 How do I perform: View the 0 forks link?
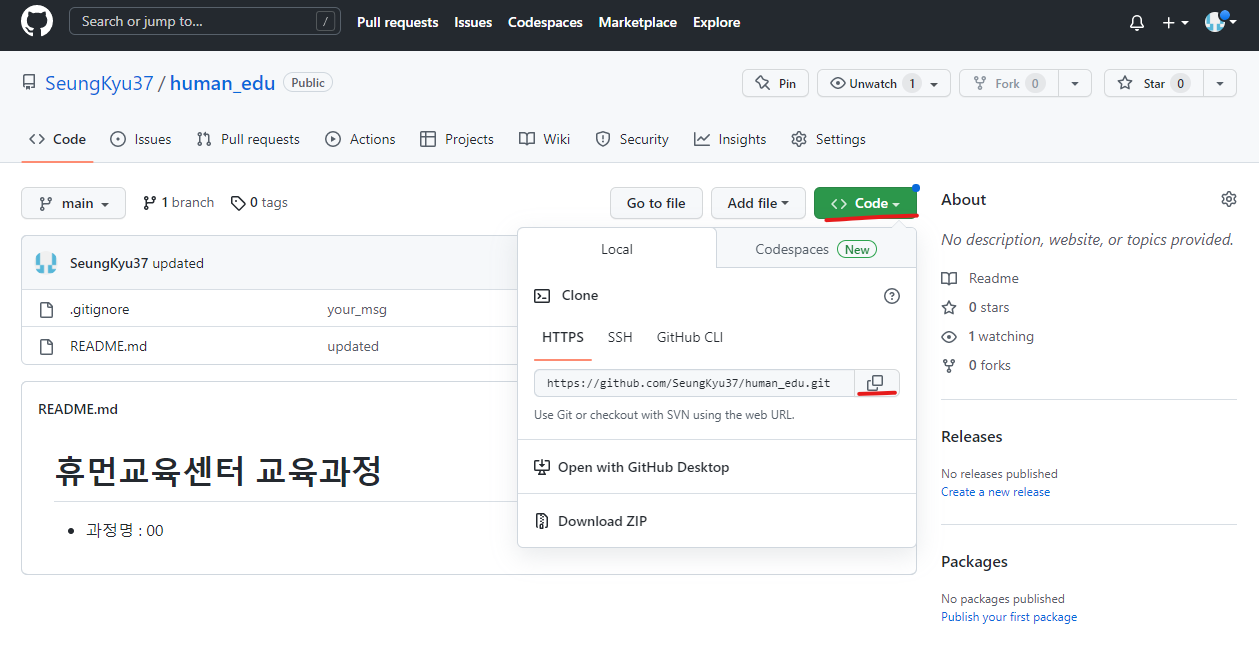(976, 365)
